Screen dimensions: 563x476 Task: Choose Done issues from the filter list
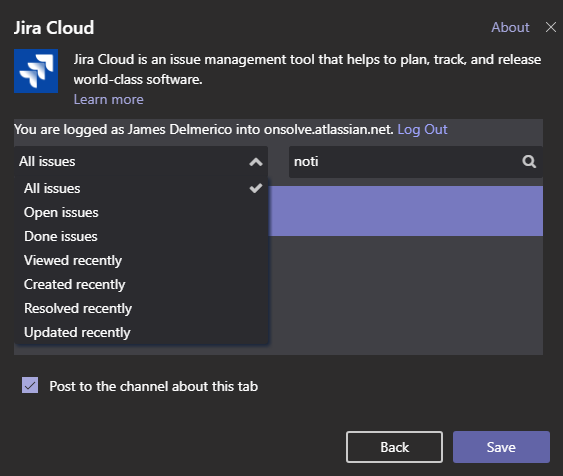click(142, 237)
